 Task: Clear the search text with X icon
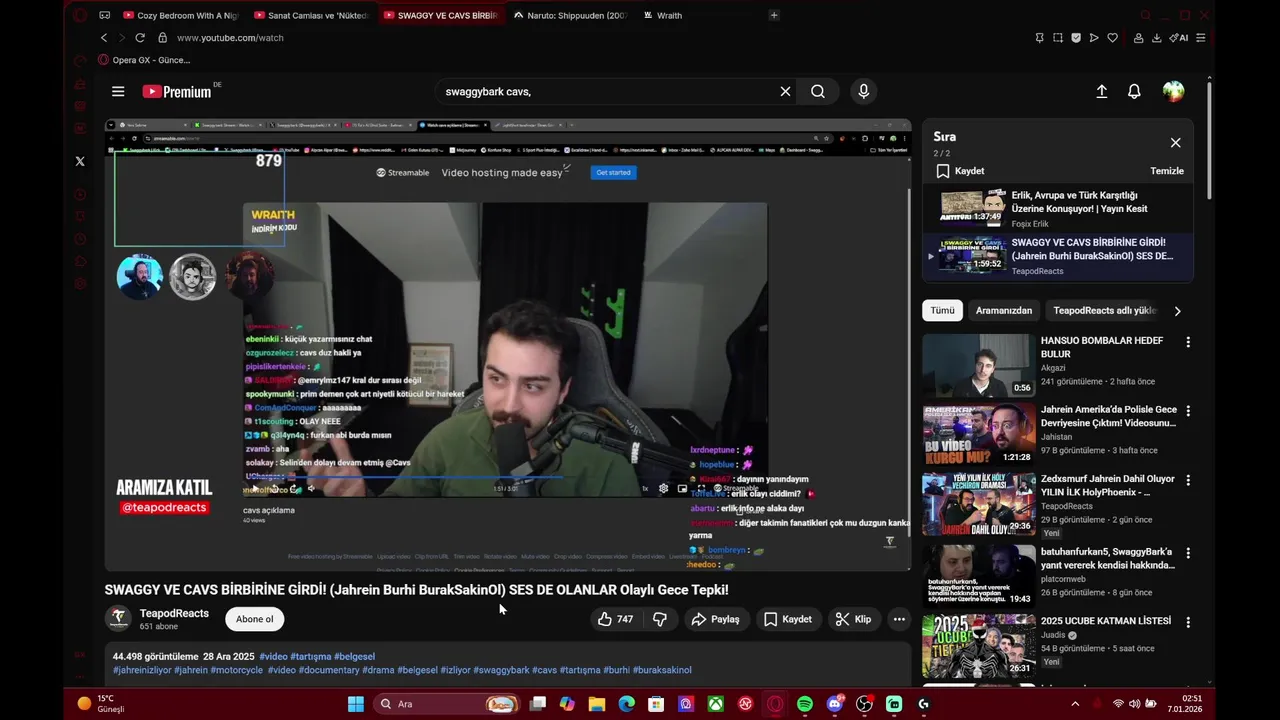785,91
